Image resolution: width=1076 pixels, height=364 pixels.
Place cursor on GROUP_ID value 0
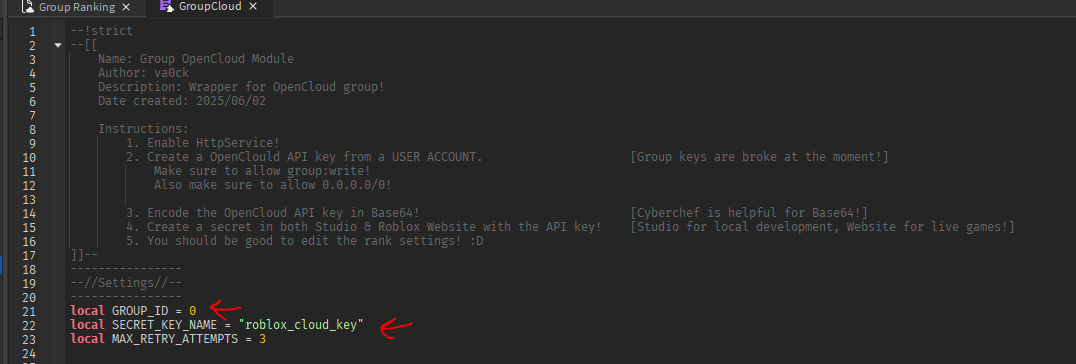(193, 311)
